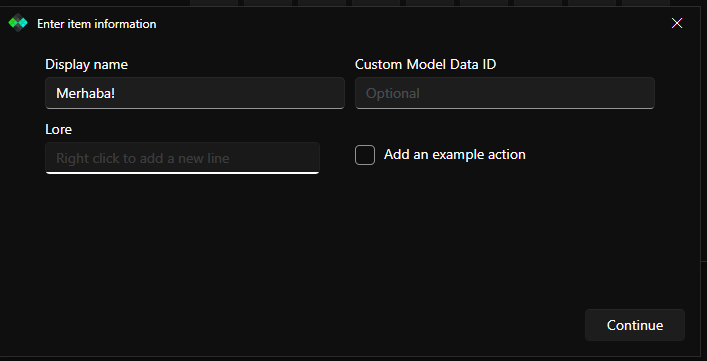Image resolution: width=707 pixels, height=361 pixels.
Task: Click the 'Lore' label above the field
Action: 59,129
